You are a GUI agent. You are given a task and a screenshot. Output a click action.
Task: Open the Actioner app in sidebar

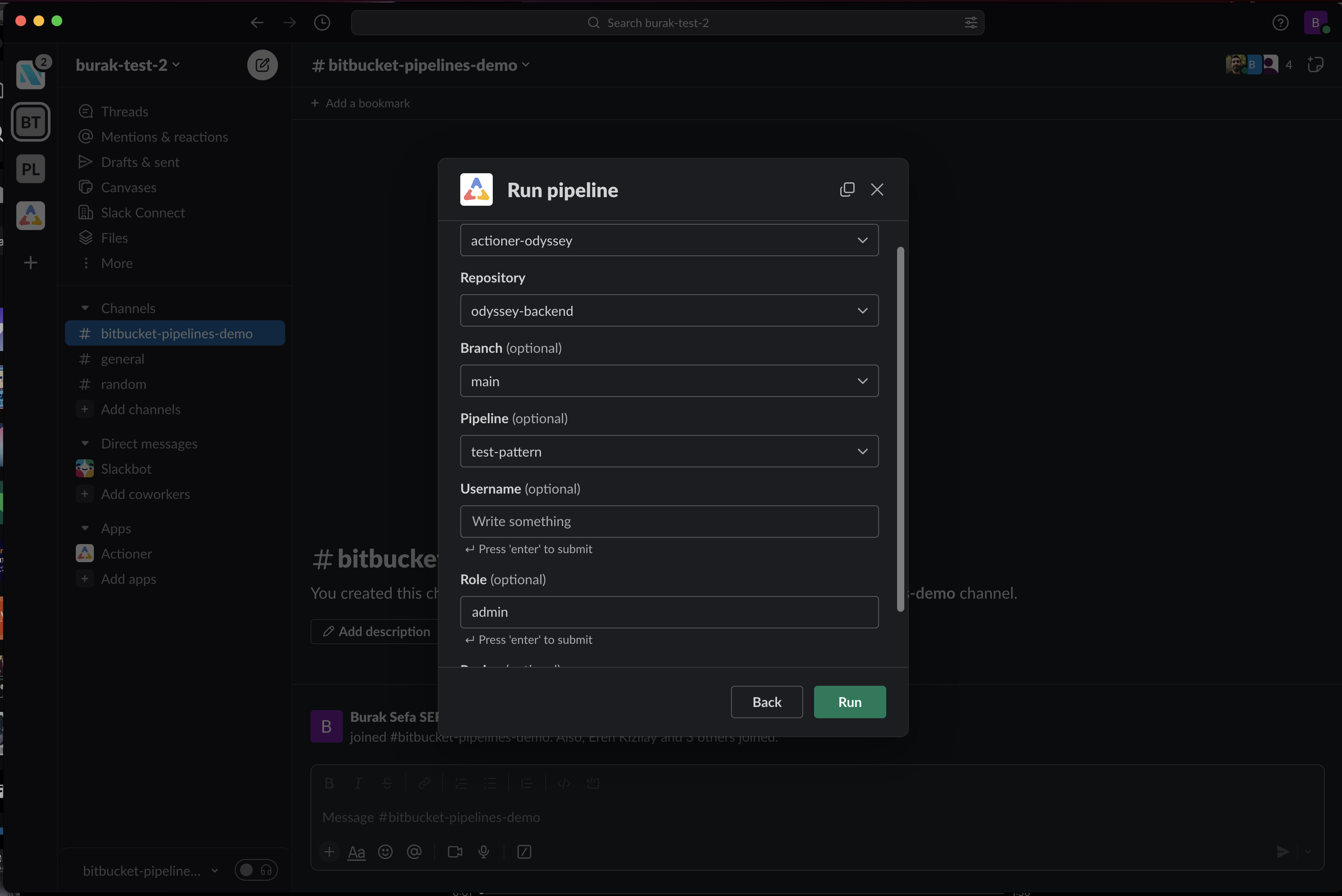click(x=175, y=554)
